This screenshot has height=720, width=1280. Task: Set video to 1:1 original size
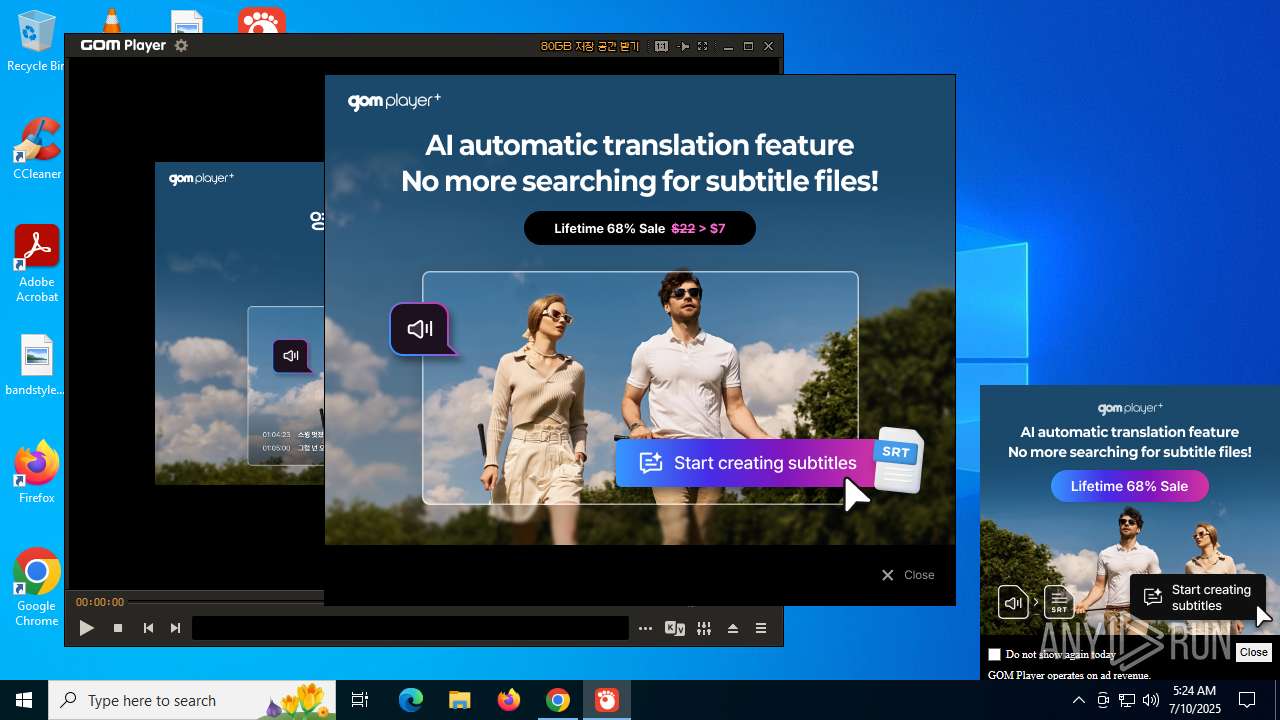click(661, 46)
